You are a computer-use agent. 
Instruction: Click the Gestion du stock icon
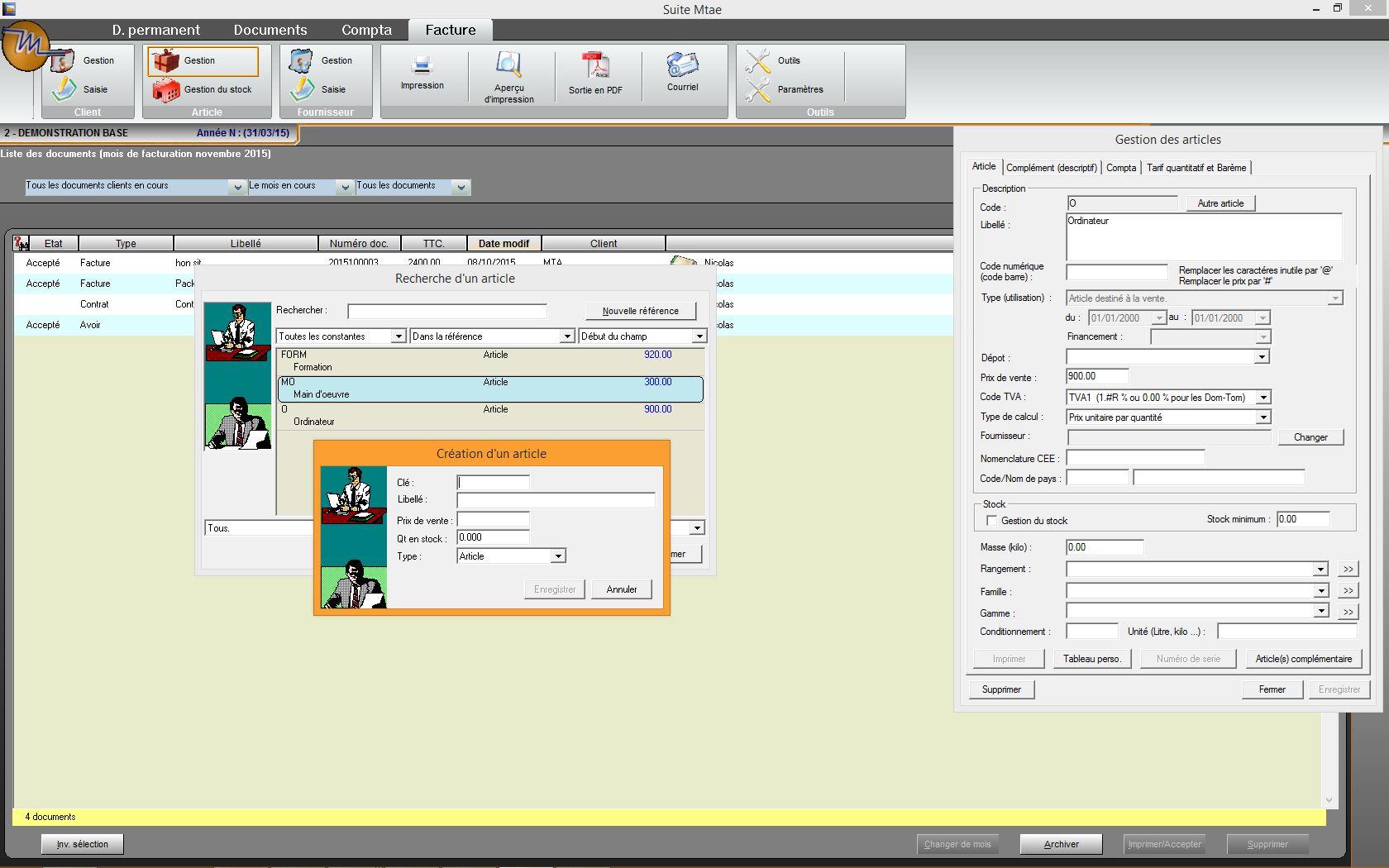(x=165, y=89)
